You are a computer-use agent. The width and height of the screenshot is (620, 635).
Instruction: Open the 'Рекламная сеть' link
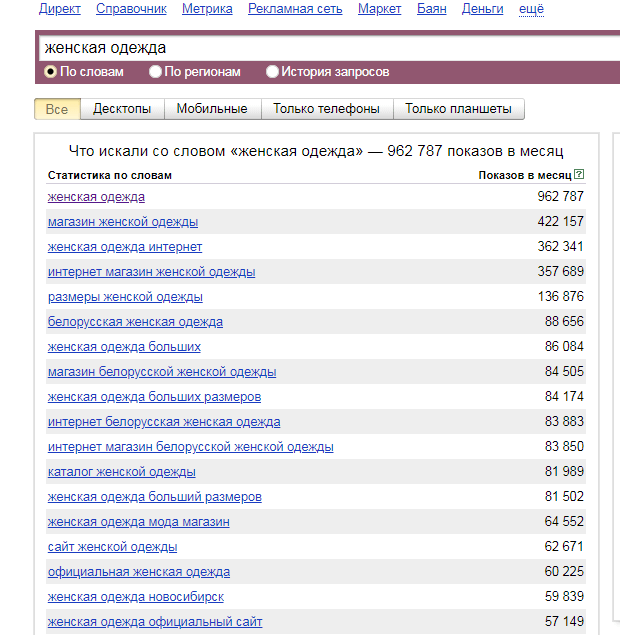[295, 9]
